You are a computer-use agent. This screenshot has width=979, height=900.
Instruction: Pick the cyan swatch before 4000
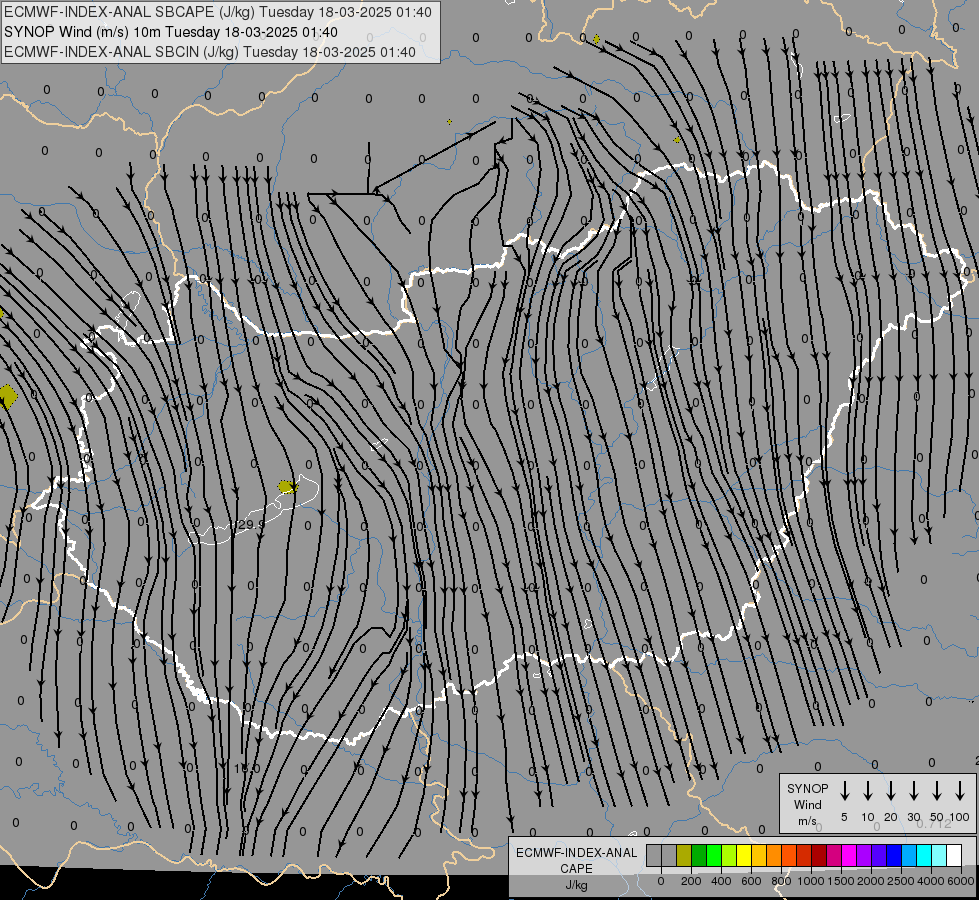coord(925,855)
